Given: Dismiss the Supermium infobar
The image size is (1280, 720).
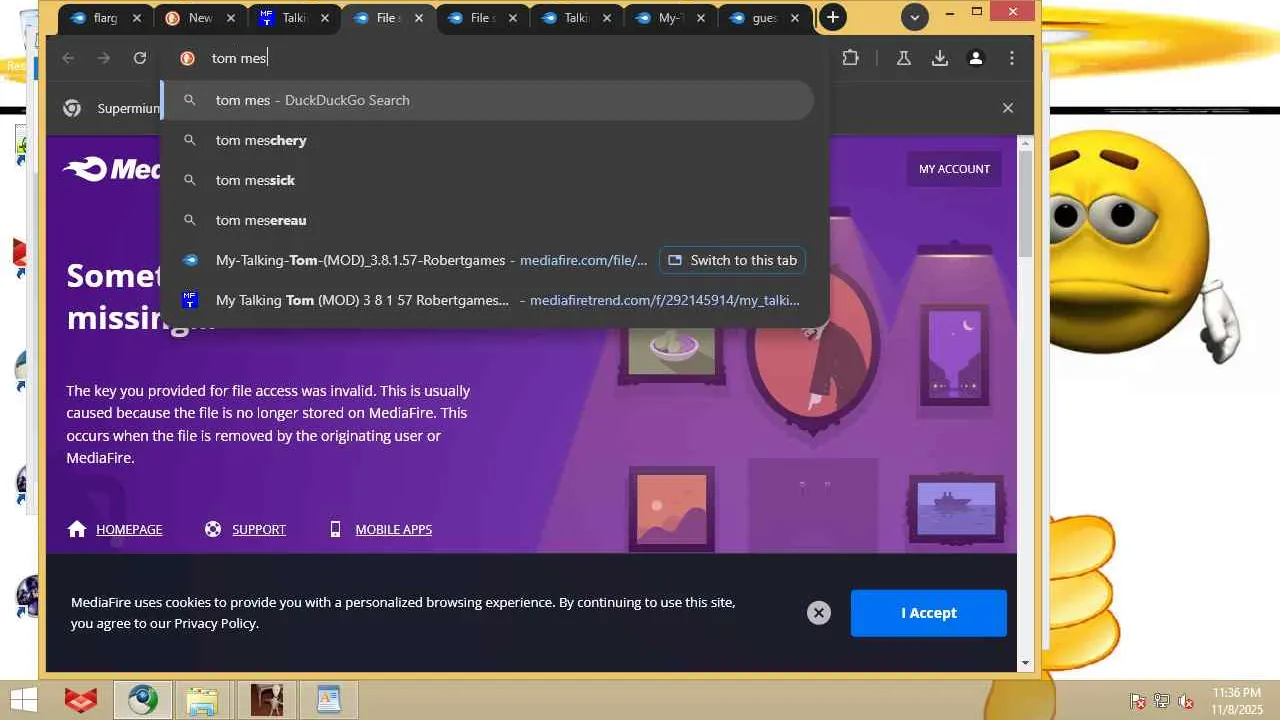Looking at the screenshot, I should coord(1008,108).
